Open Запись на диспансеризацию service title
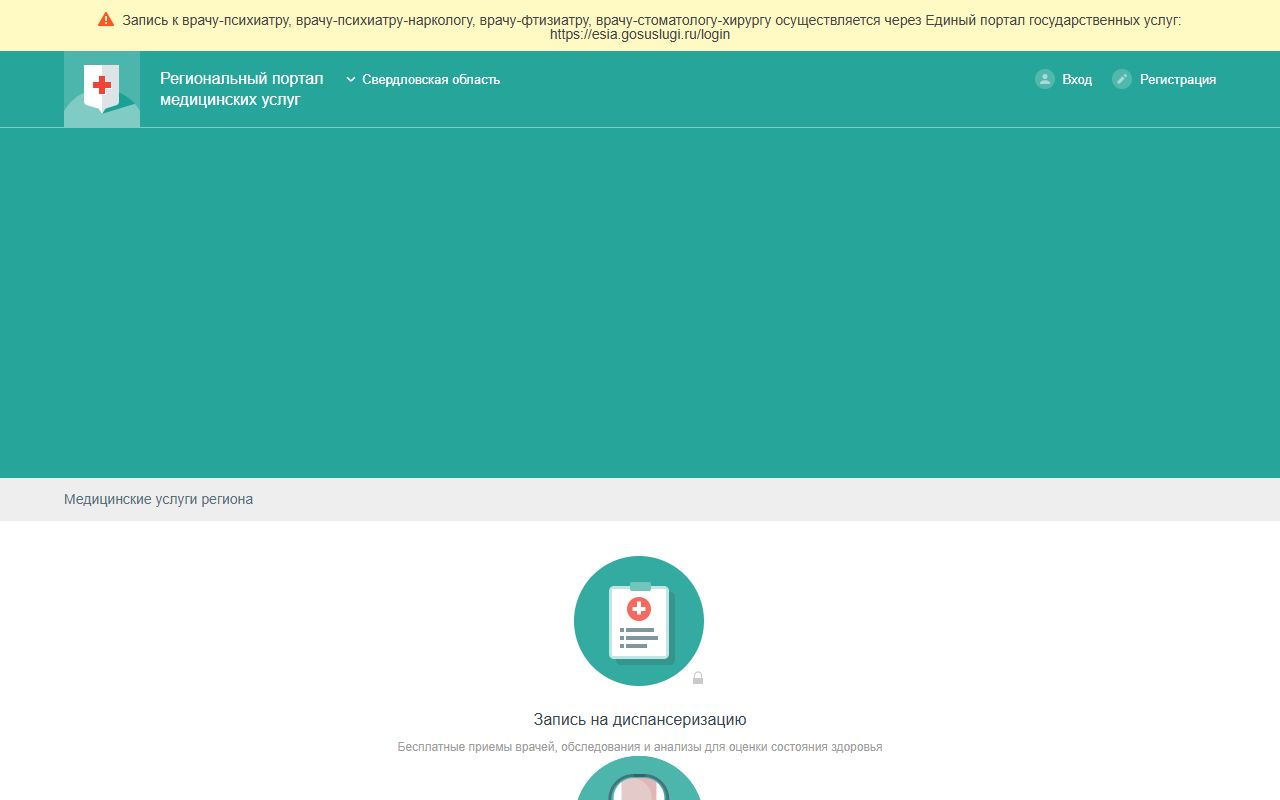This screenshot has height=800, width=1280. [640, 719]
